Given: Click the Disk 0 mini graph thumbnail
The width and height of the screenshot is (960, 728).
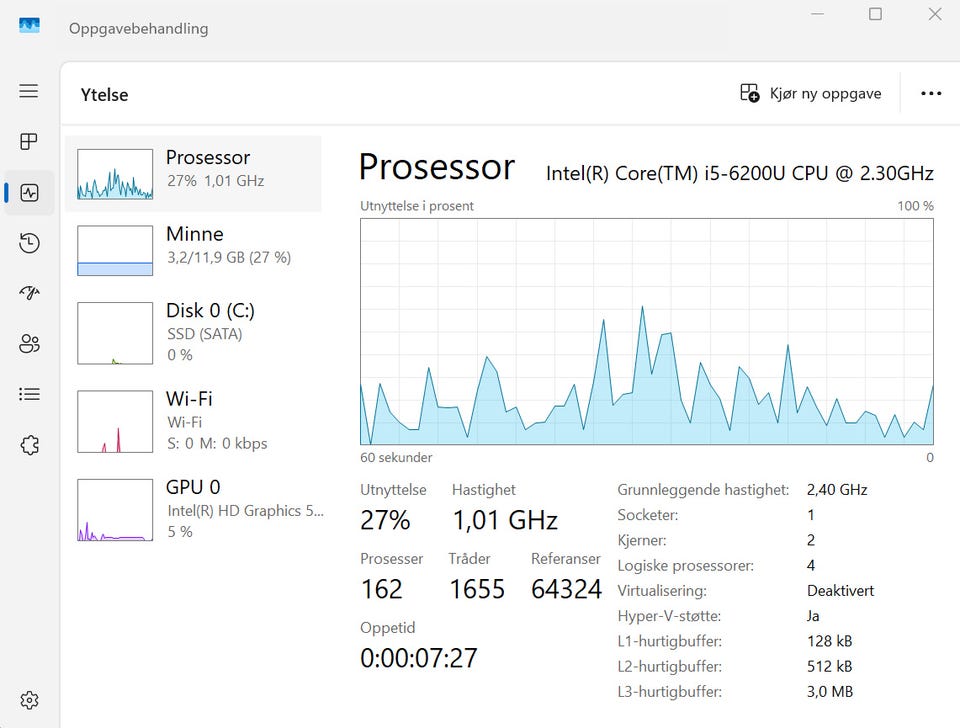Looking at the screenshot, I should pyautogui.click(x=115, y=333).
